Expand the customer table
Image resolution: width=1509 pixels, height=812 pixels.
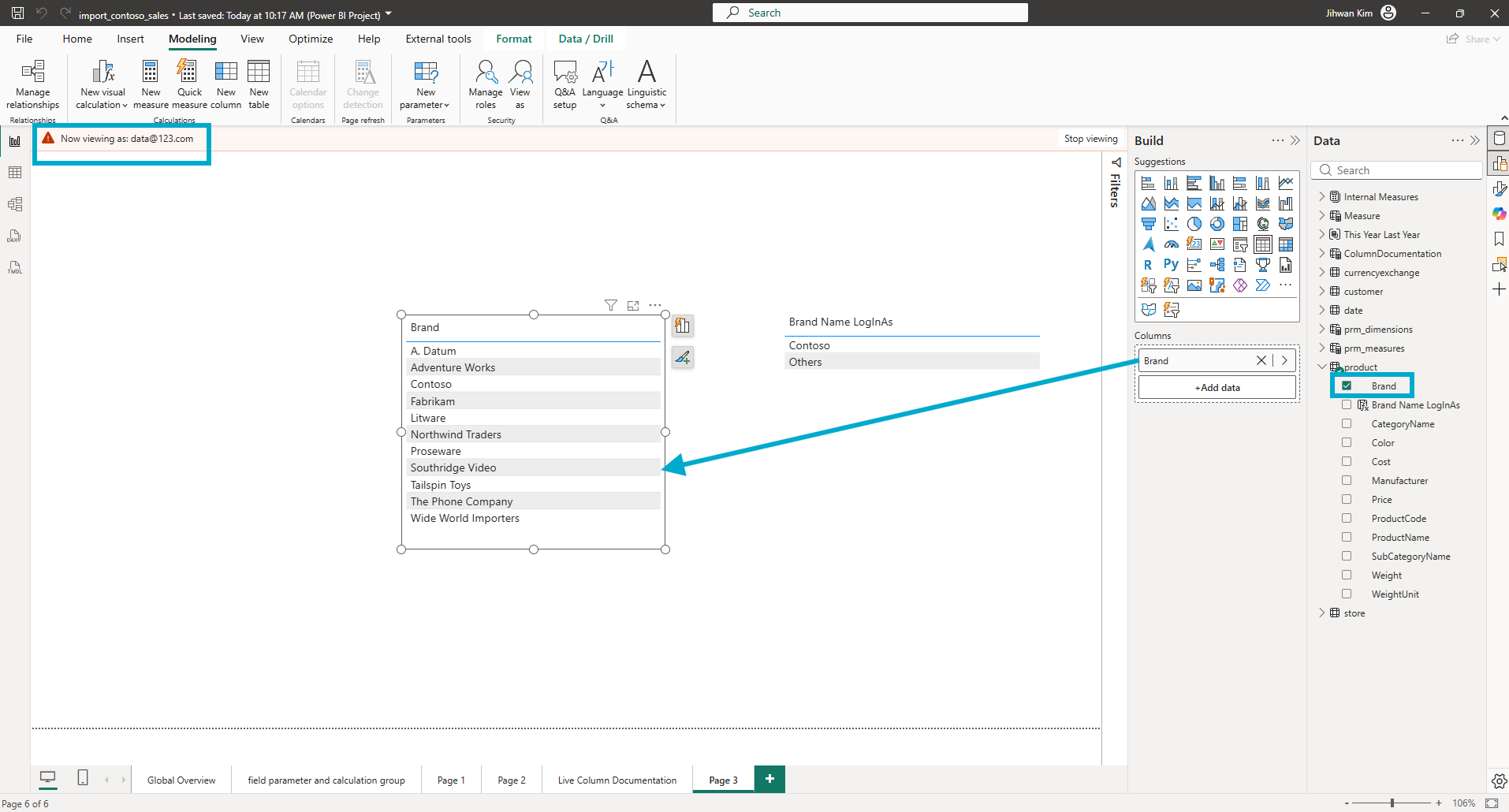pyautogui.click(x=1322, y=291)
